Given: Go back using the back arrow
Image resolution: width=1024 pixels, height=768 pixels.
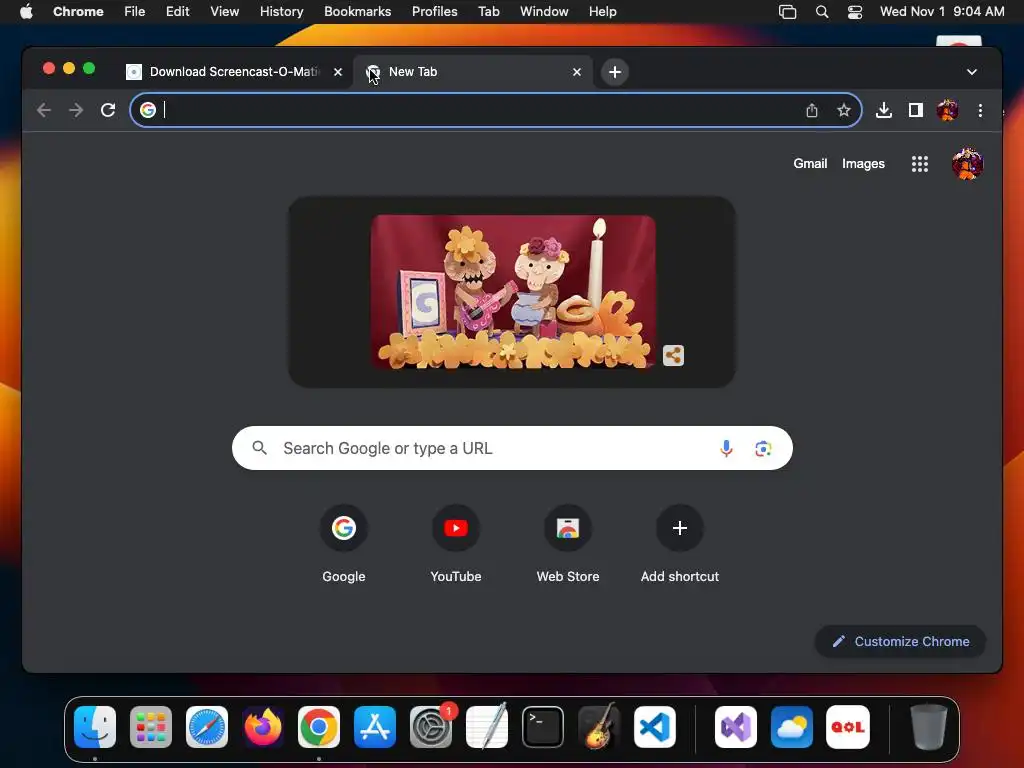Looking at the screenshot, I should coord(44,110).
